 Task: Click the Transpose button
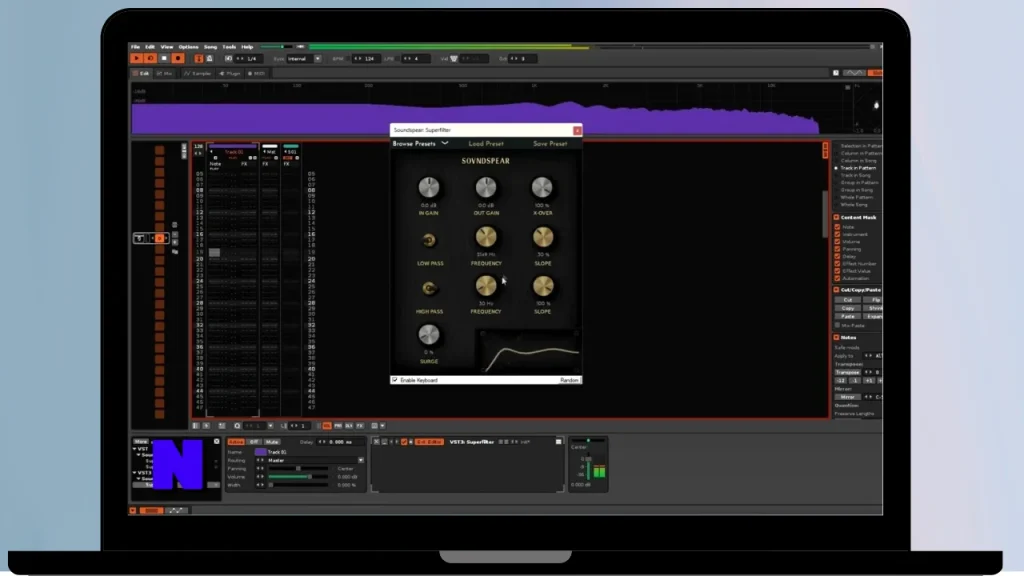(x=848, y=372)
